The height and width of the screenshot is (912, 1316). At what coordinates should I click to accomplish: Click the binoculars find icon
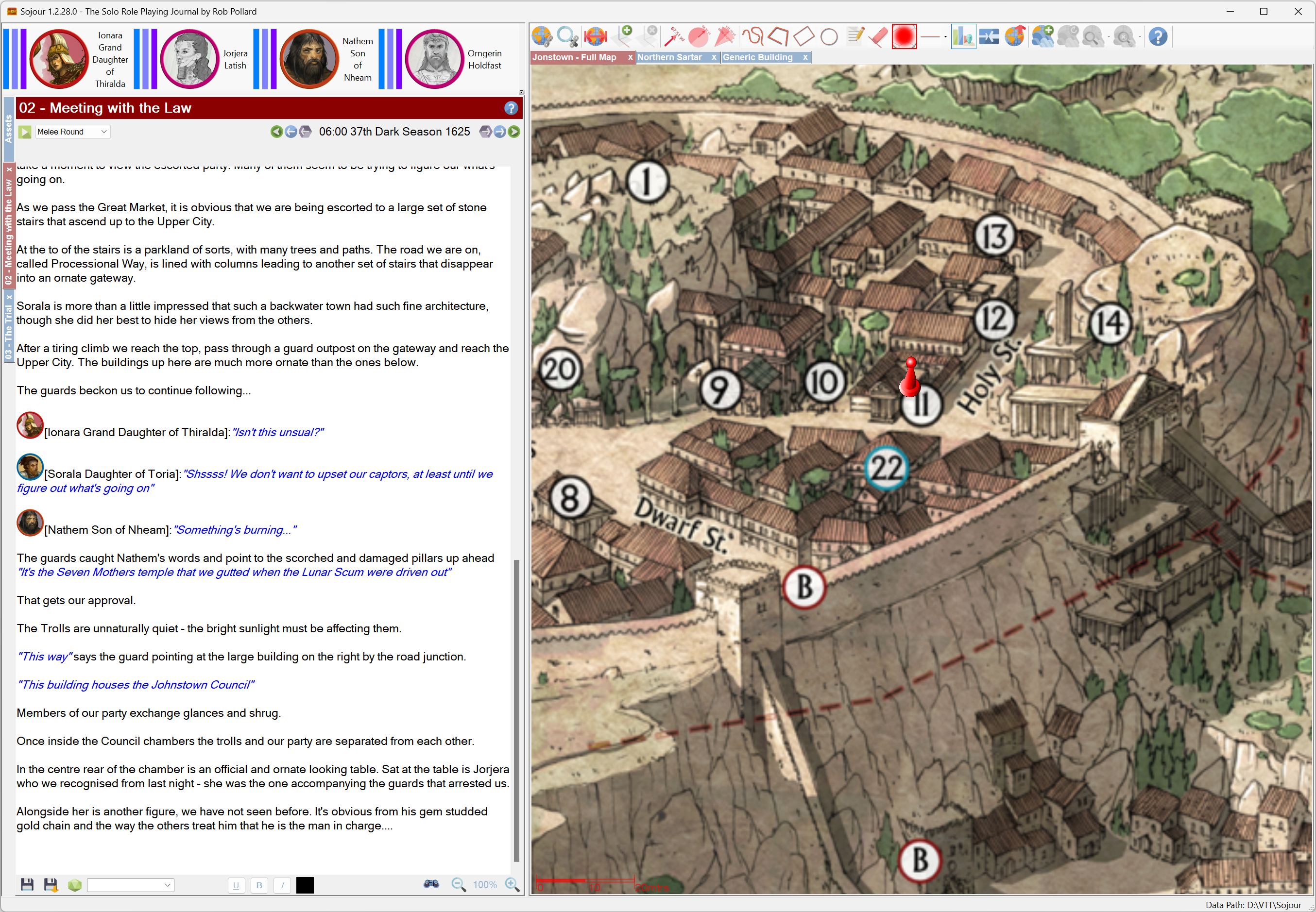[x=431, y=884]
